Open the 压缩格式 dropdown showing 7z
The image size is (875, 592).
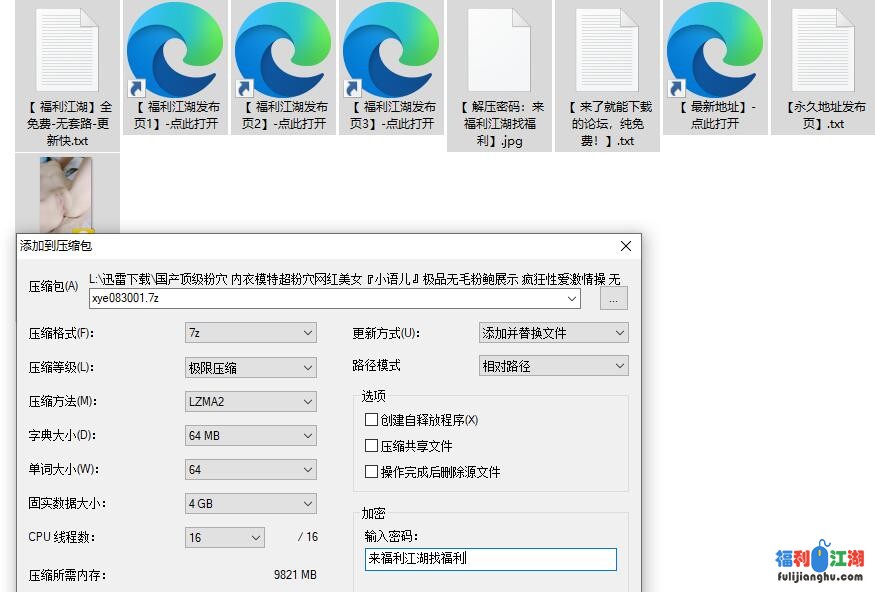pyautogui.click(x=251, y=333)
